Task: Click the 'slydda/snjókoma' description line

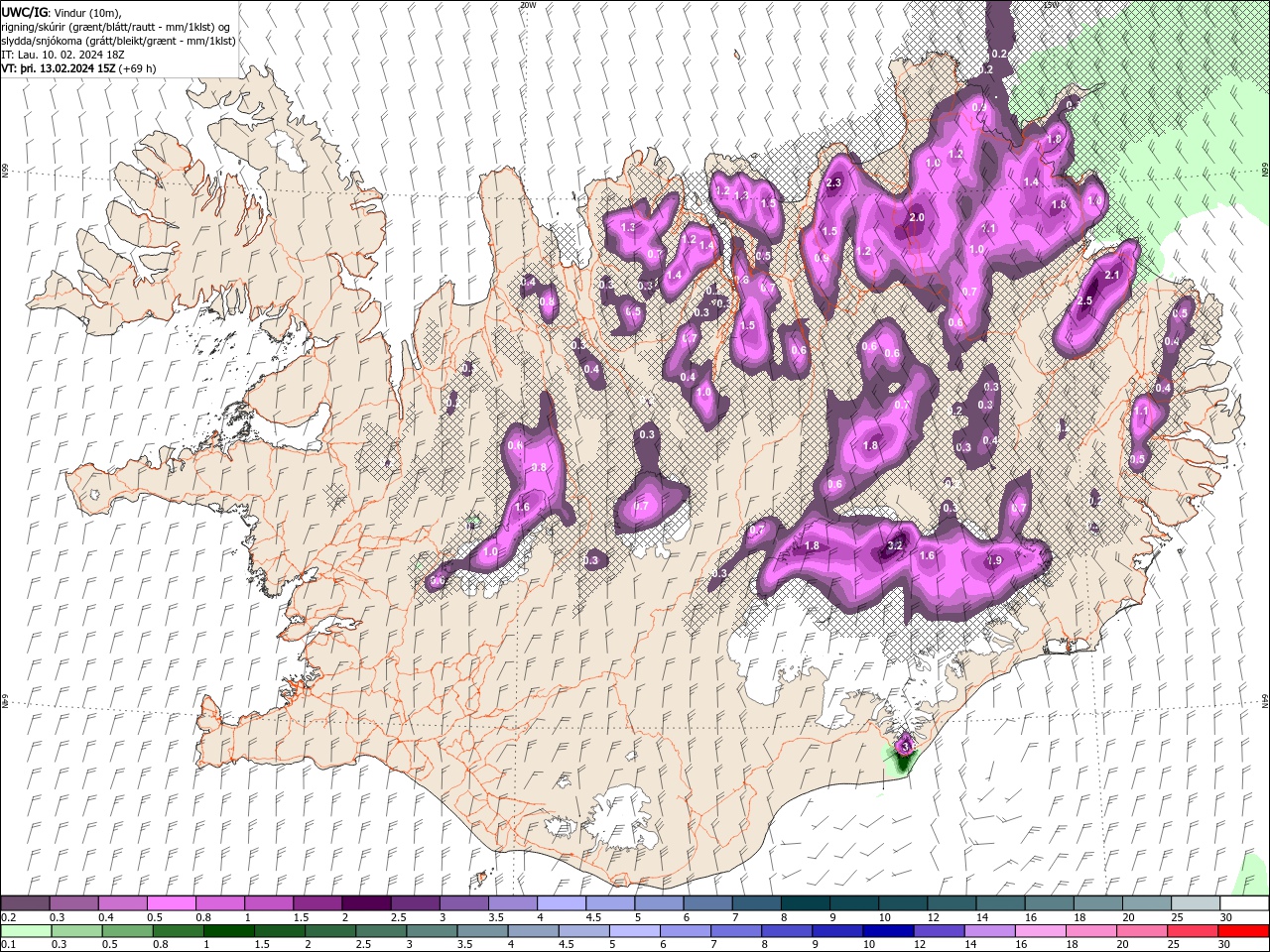Action: 118,41
